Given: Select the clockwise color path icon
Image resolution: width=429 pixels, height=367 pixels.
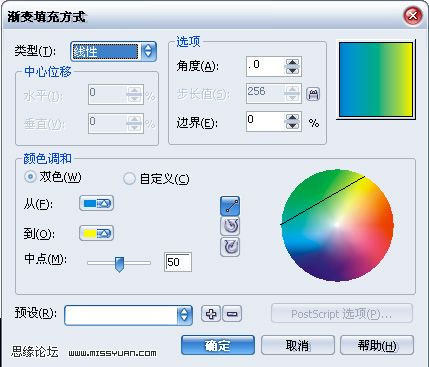Looking at the screenshot, I should (x=230, y=247).
